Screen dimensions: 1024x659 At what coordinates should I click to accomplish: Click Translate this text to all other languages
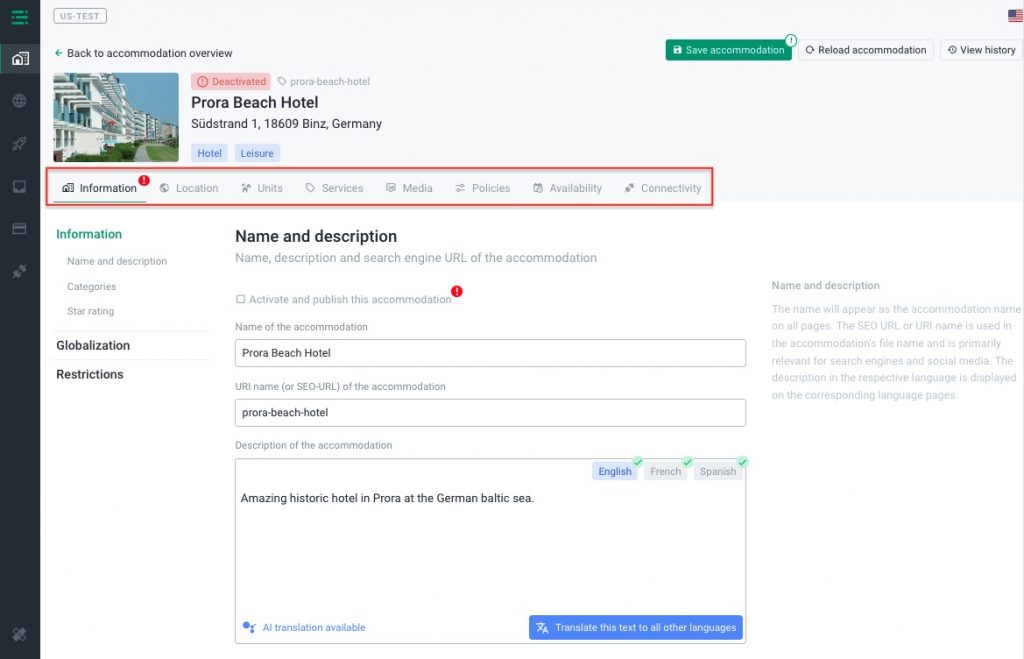tap(635, 627)
